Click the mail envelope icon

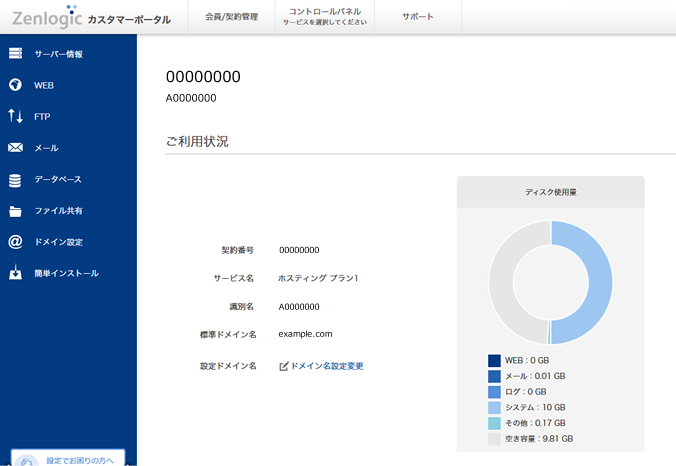tap(15, 148)
